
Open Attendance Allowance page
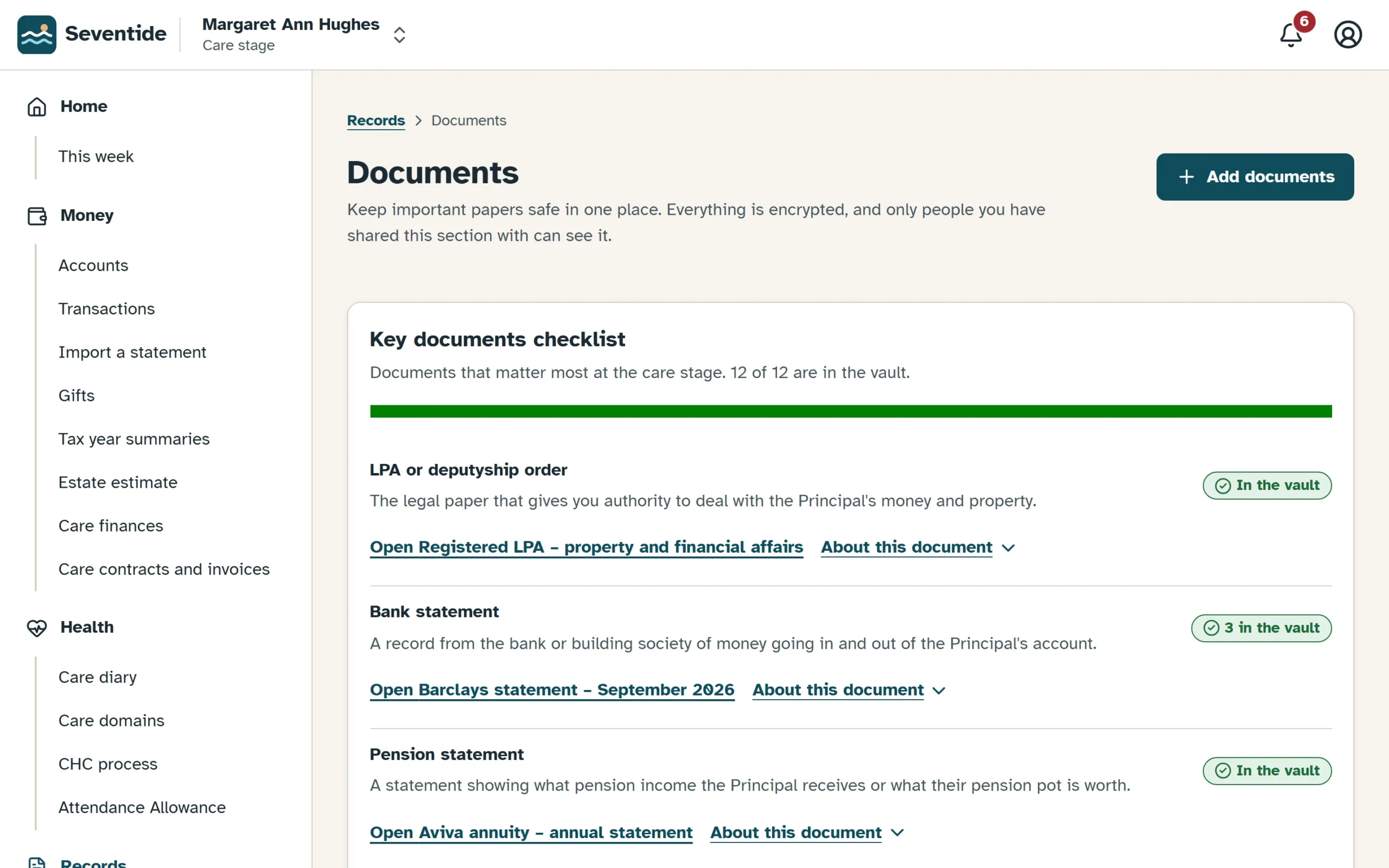click(142, 808)
